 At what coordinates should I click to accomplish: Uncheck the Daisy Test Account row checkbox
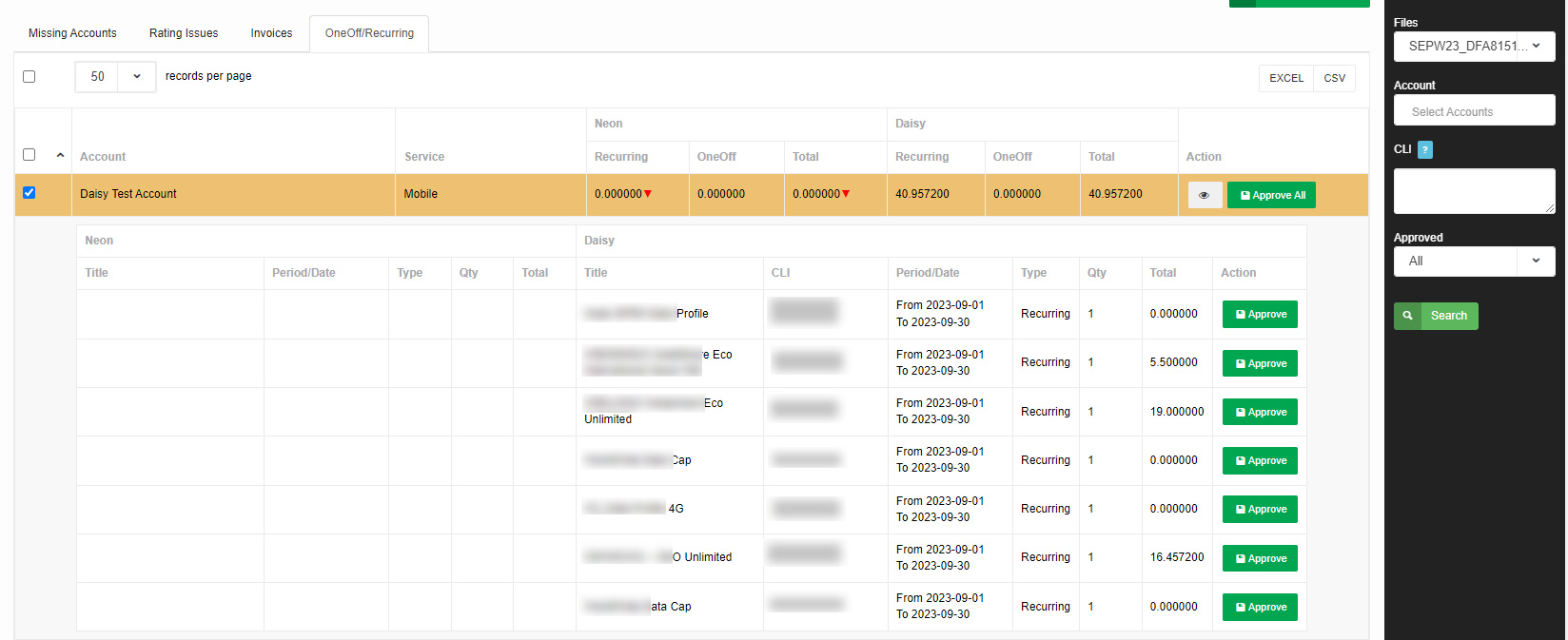pyautogui.click(x=29, y=193)
